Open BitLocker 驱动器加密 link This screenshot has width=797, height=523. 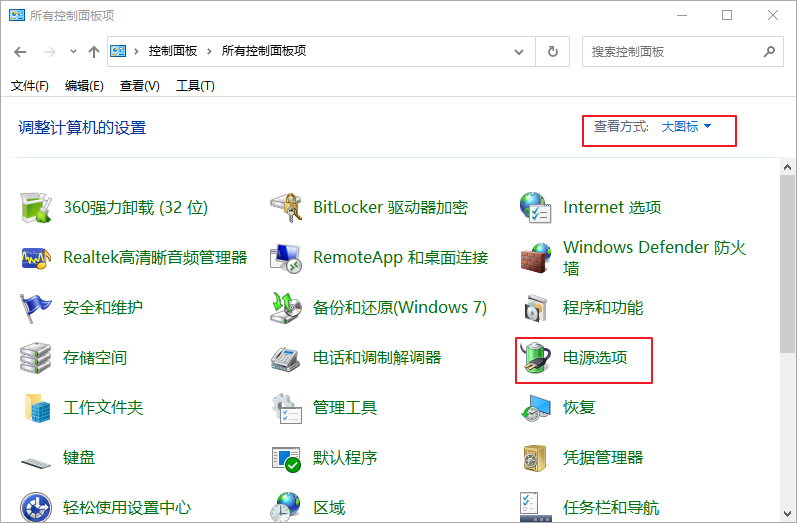click(x=390, y=207)
